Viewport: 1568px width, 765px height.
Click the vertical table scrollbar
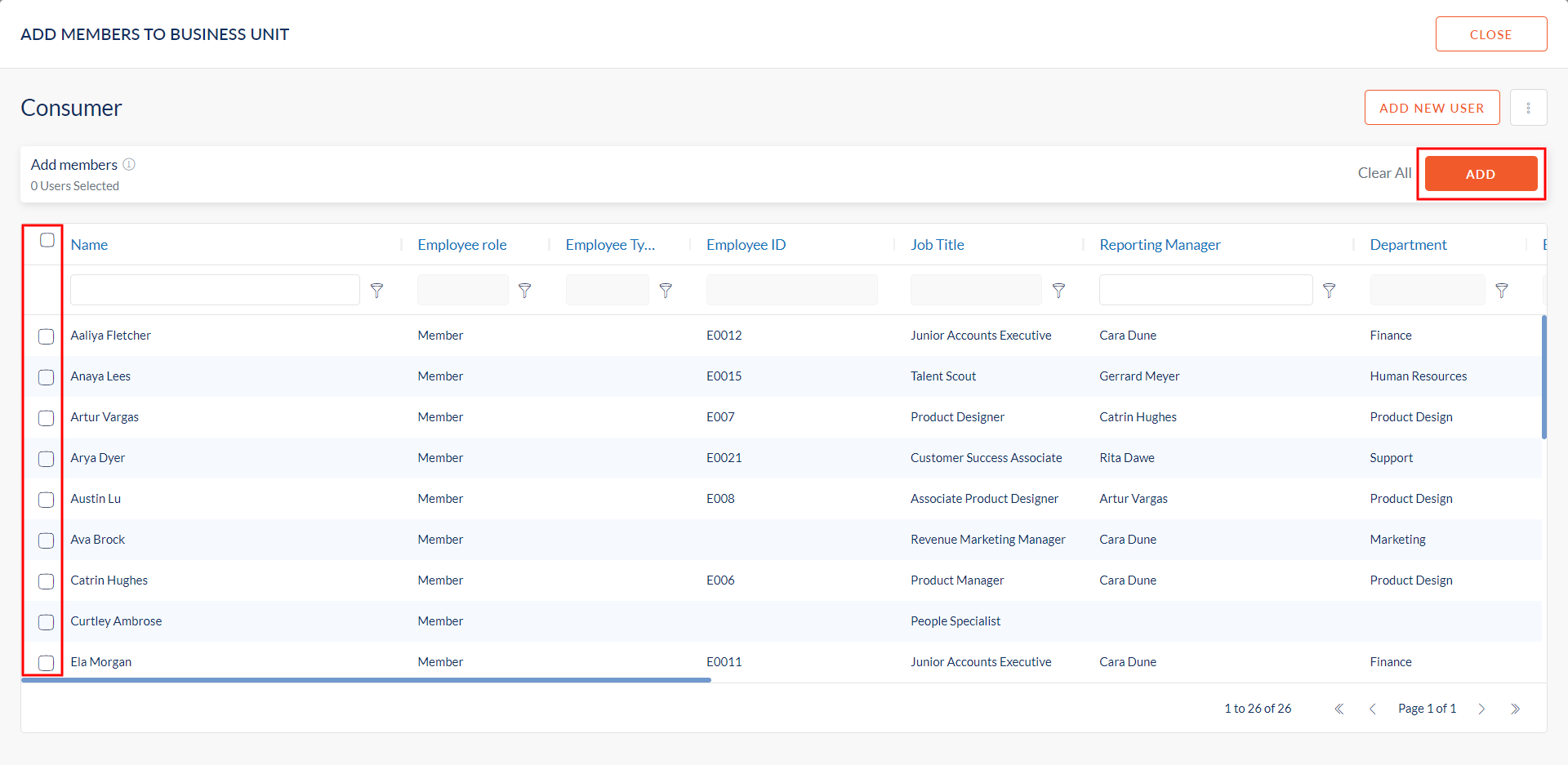point(1543,377)
